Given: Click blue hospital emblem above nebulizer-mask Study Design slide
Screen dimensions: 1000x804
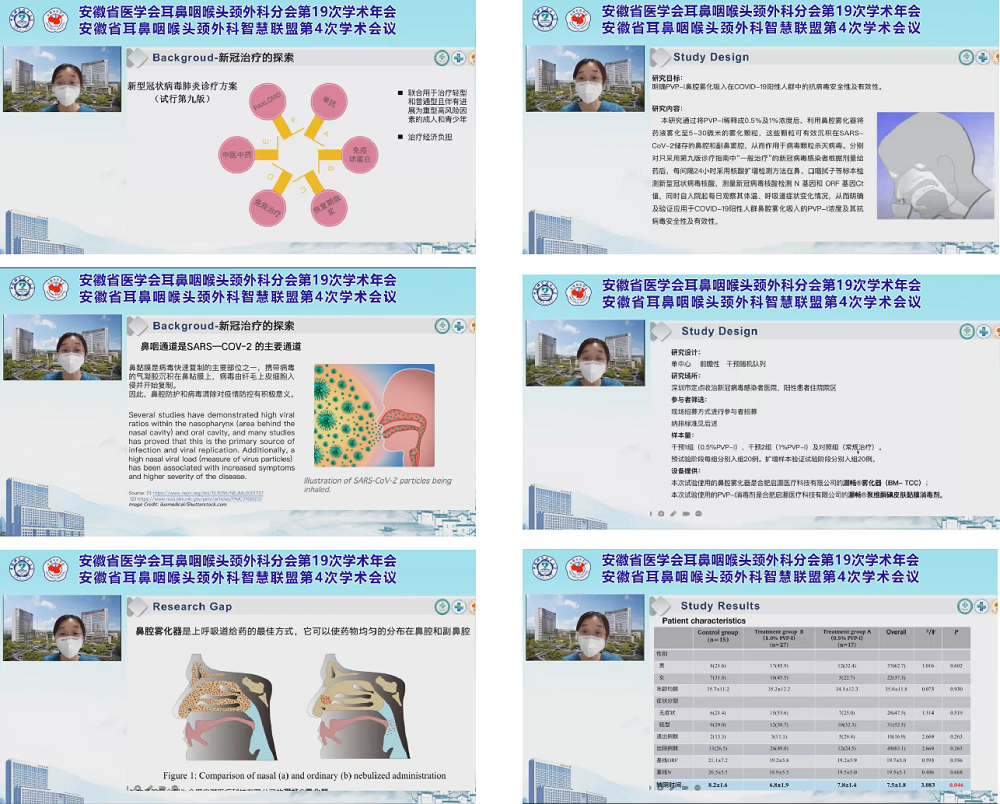Looking at the screenshot, I should 545,20.
